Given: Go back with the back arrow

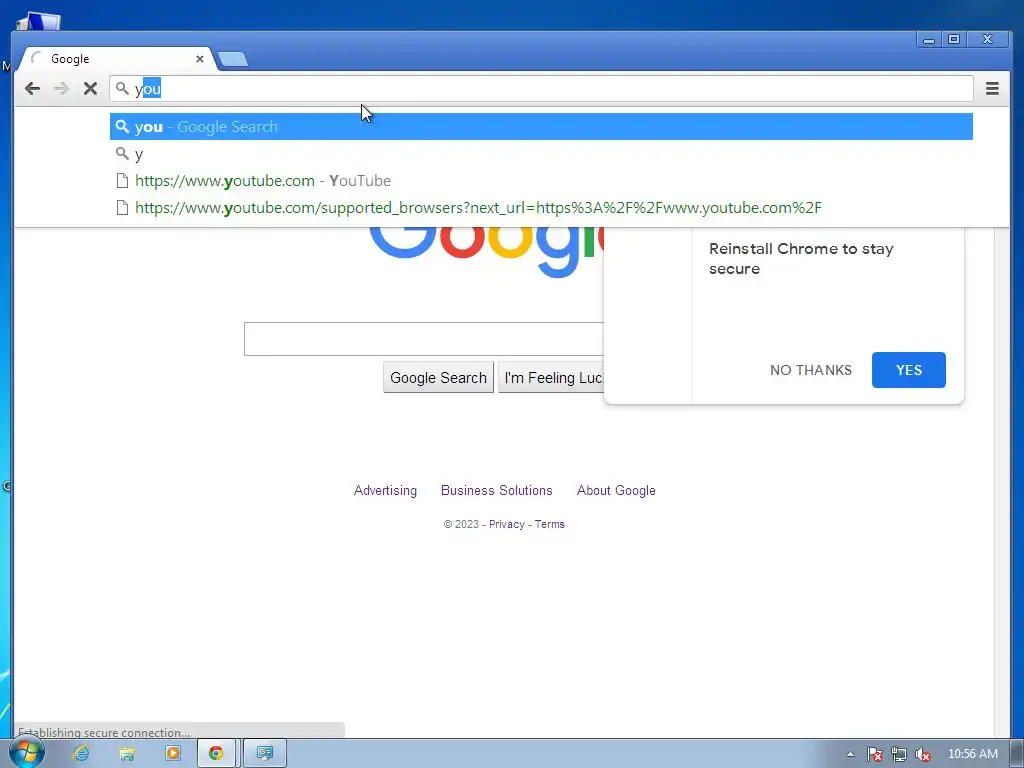Looking at the screenshot, I should pos(32,88).
